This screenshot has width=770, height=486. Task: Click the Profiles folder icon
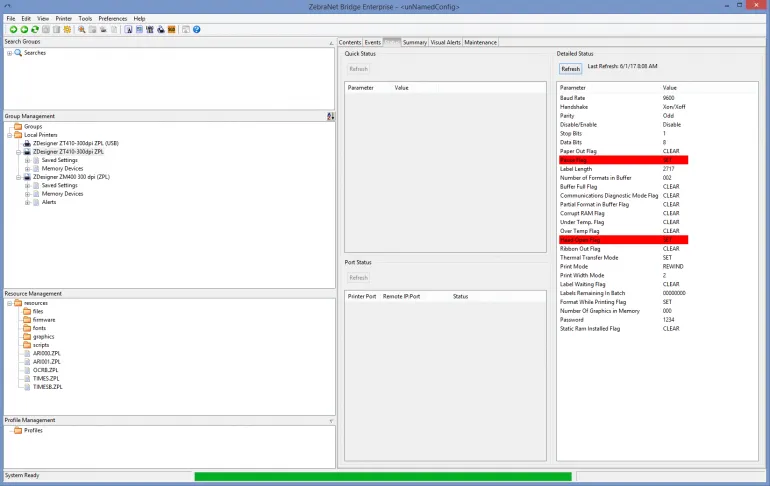pyautogui.click(x=18, y=431)
